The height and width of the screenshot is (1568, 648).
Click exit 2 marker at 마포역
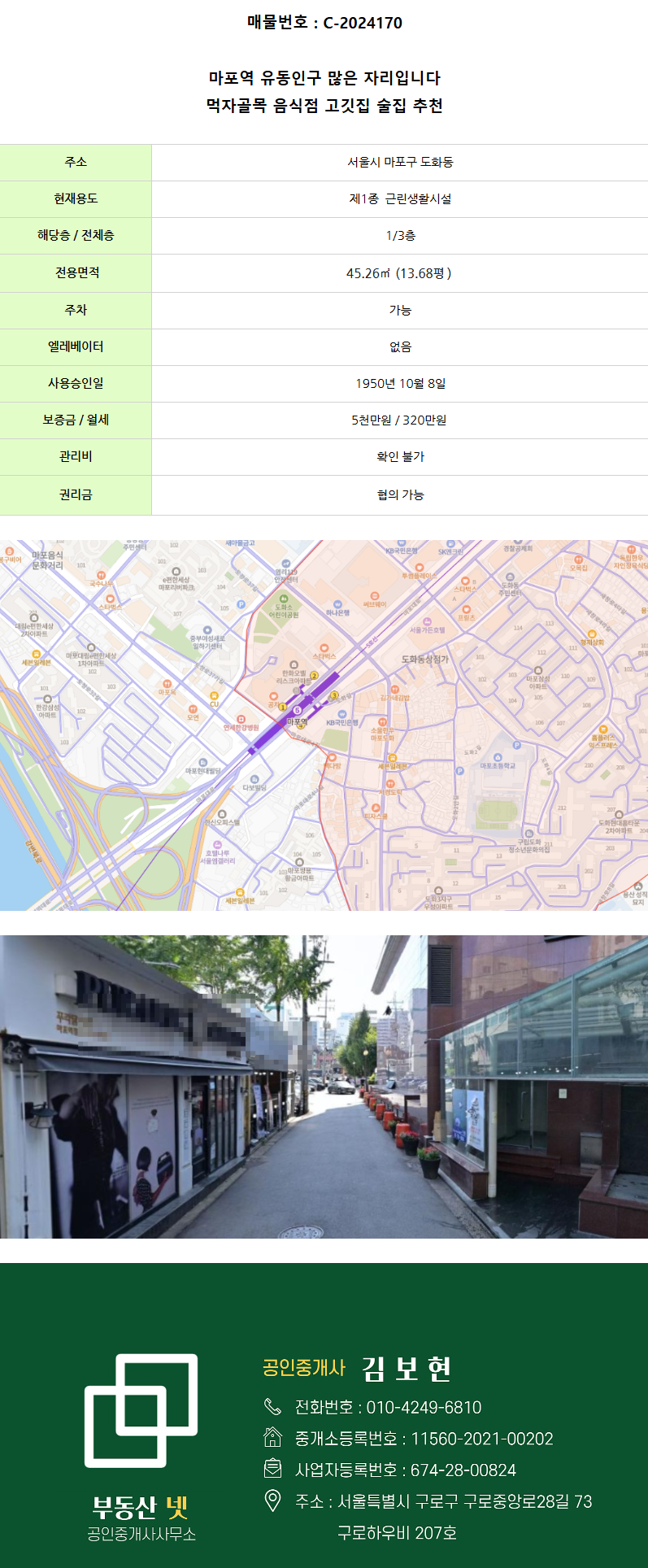pyautogui.click(x=314, y=675)
